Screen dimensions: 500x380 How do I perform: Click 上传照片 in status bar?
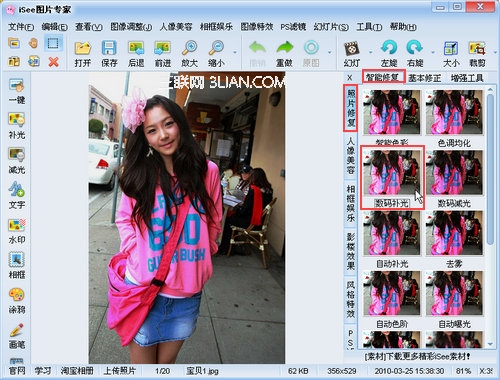pos(120,371)
